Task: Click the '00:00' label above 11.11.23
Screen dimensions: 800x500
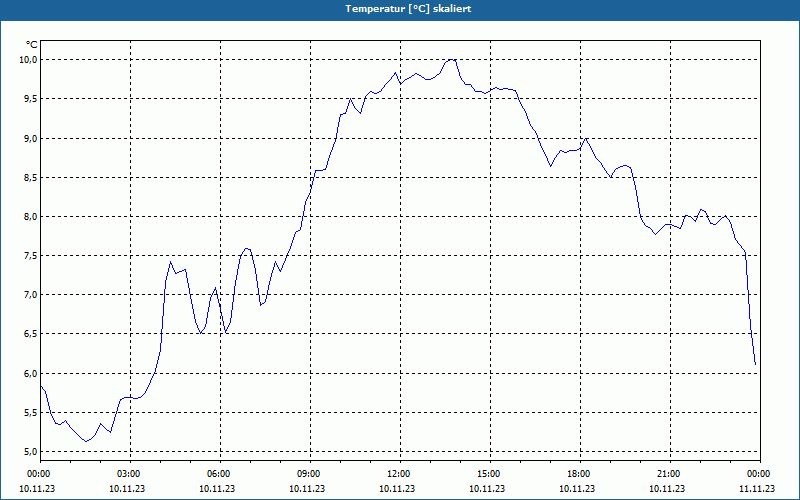Action: pyautogui.click(x=760, y=474)
